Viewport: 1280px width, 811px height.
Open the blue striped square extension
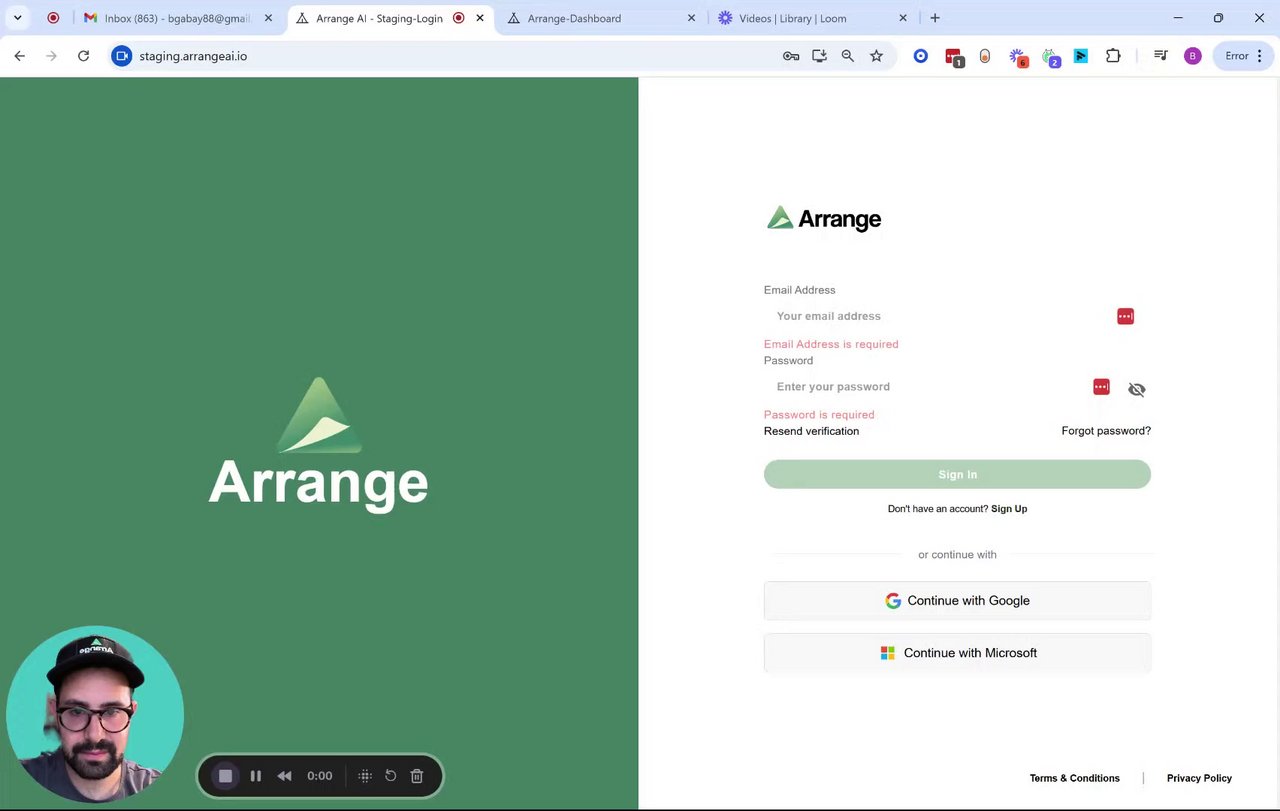1081,56
